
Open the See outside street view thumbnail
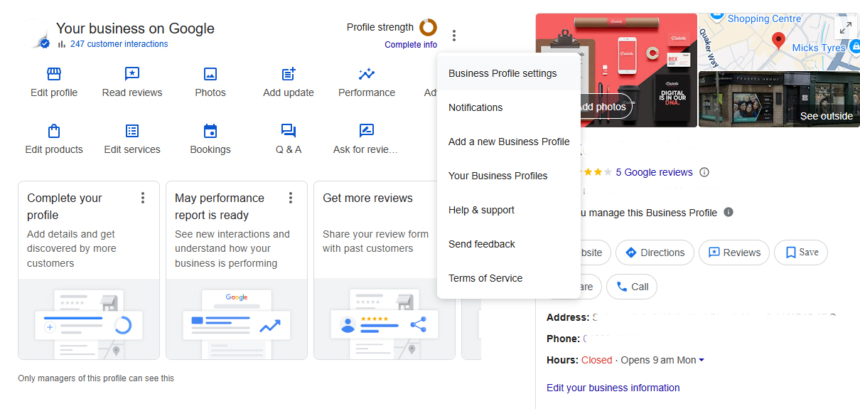(x=778, y=98)
